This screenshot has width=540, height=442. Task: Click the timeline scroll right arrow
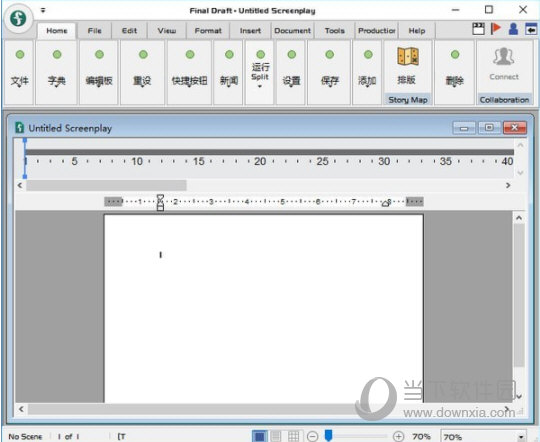coord(508,185)
